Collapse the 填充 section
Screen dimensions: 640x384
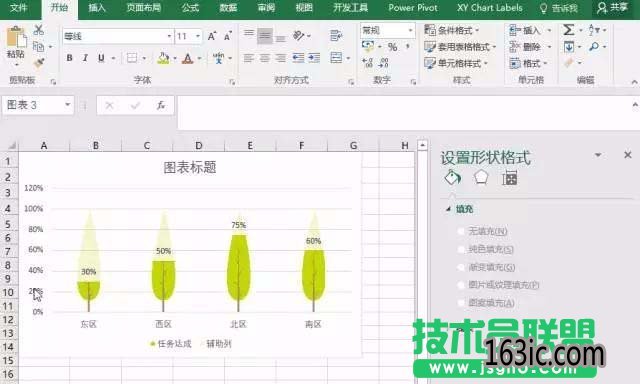[448, 209]
